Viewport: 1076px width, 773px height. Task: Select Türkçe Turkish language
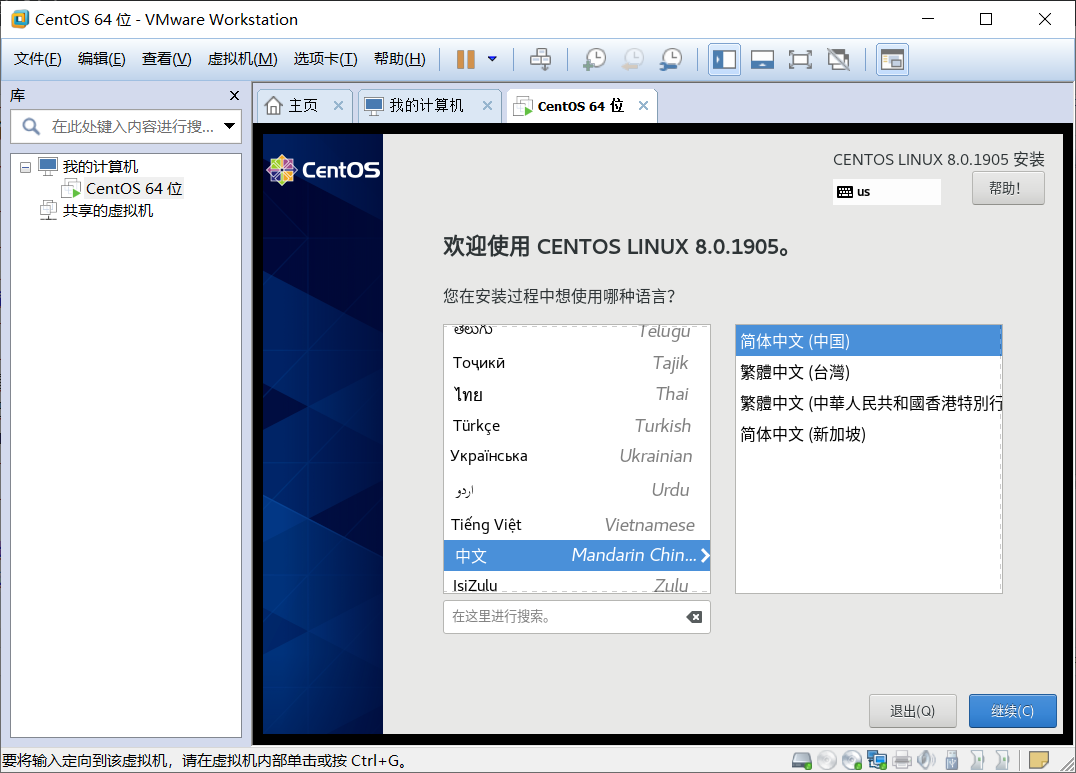point(576,426)
